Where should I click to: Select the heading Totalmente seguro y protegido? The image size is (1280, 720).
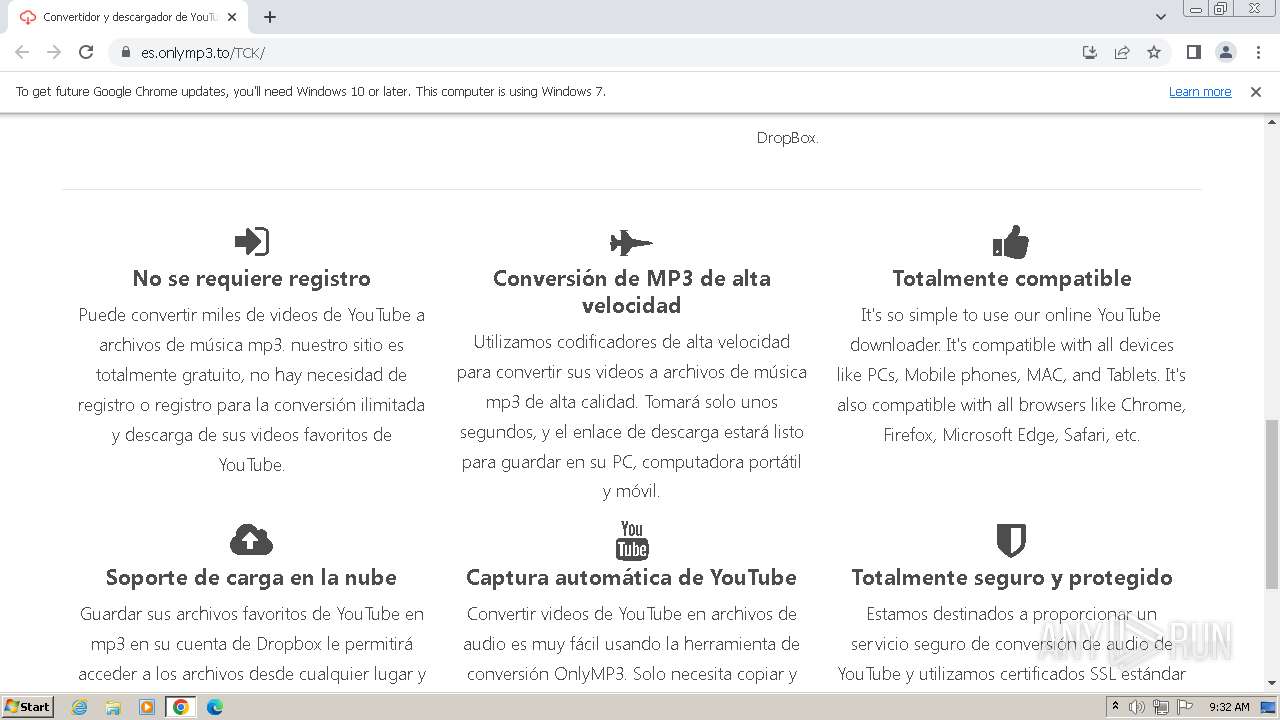tap(1012, 577)
